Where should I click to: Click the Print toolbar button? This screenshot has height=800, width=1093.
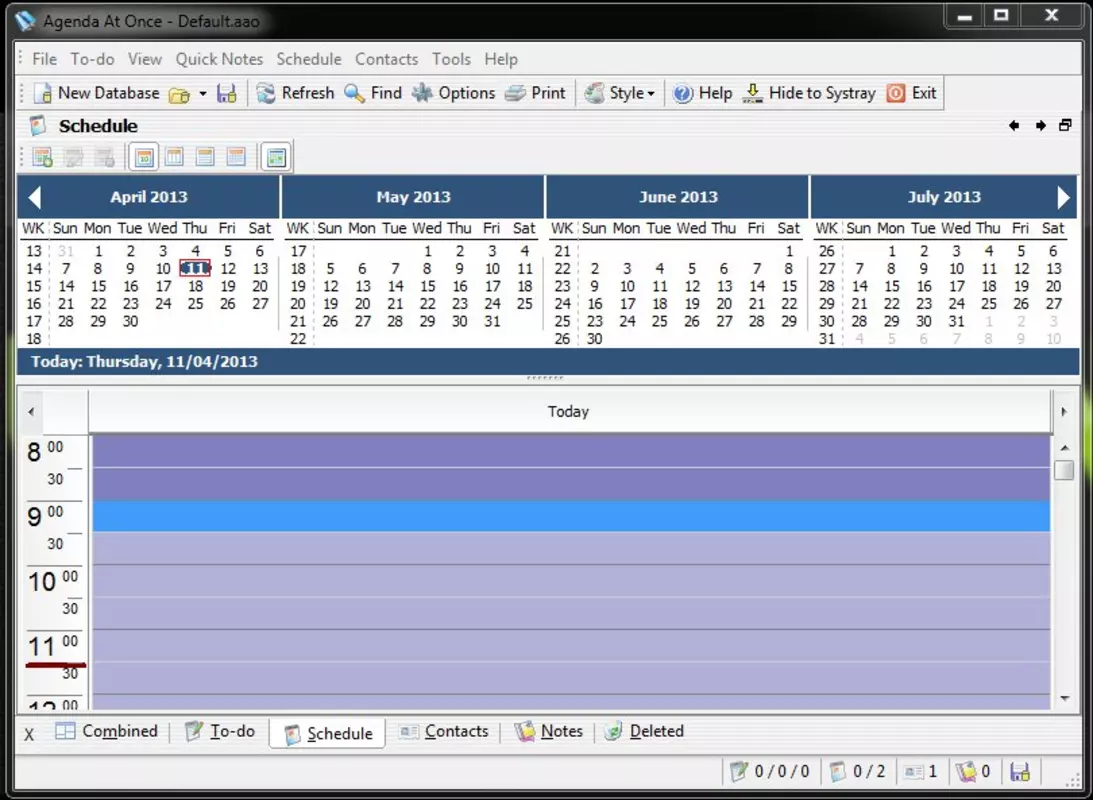pyautogui.click(x=535, y=93)
